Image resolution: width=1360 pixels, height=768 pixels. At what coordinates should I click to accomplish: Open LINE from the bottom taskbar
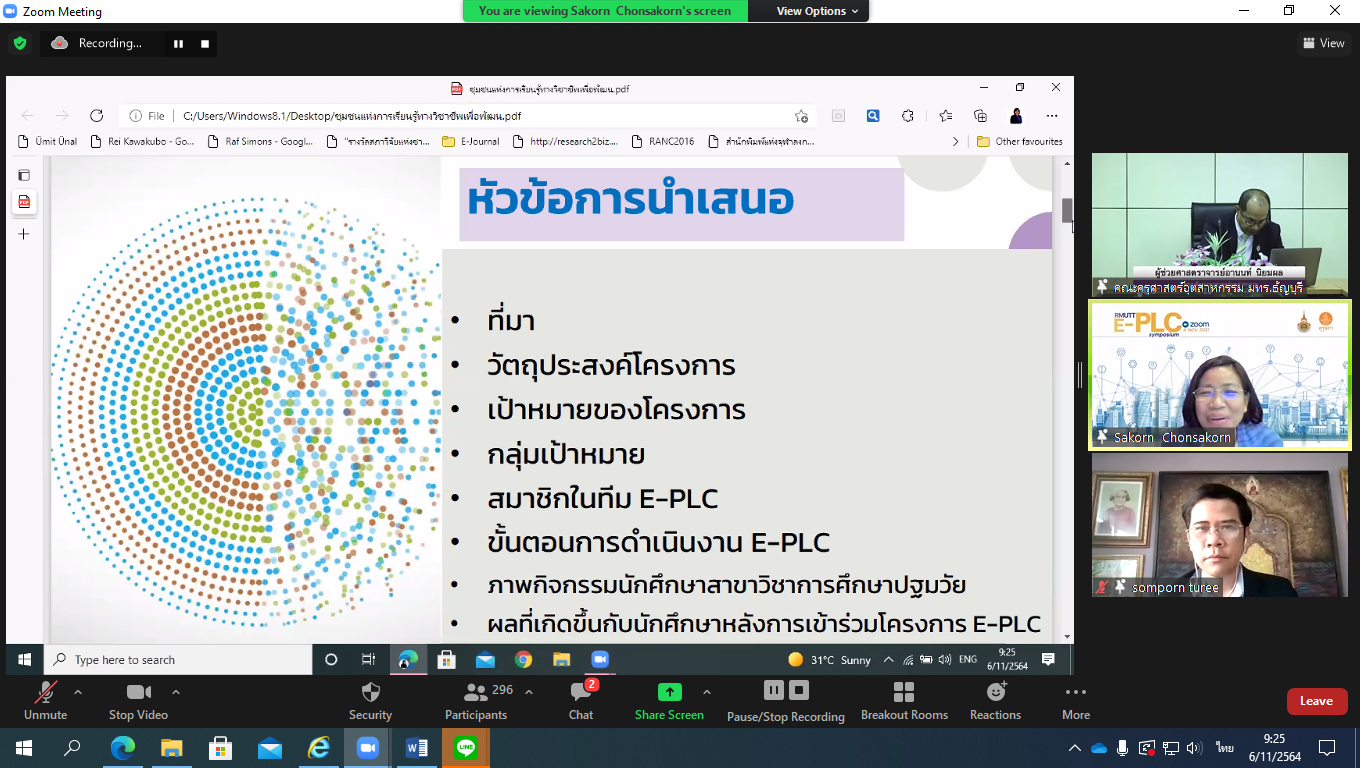pos(466,748)
